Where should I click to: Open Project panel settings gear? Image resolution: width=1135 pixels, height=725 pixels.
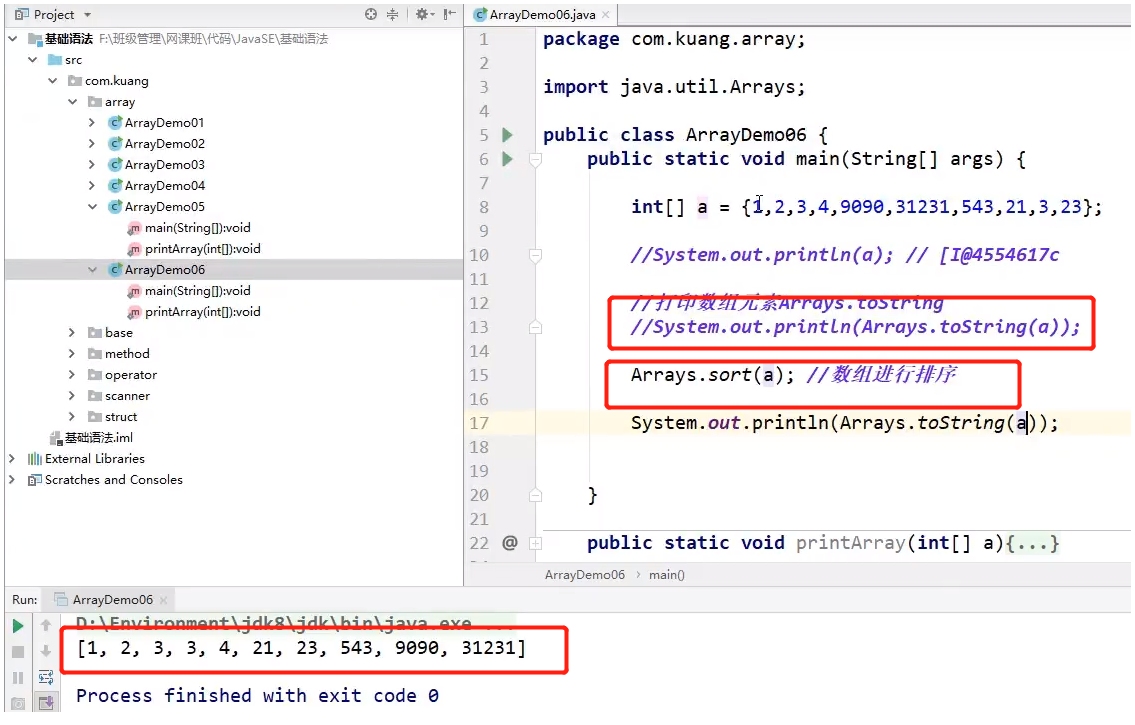[422, 14]
